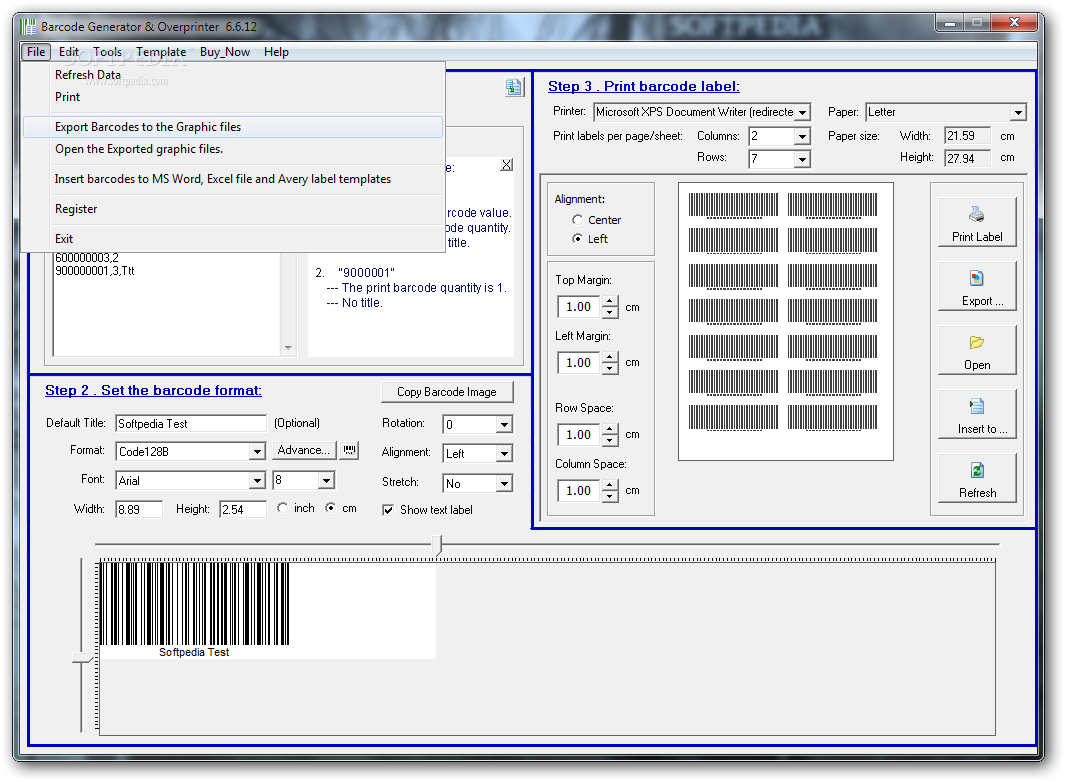
Task: Decrease the Column Space spinner value
Action: (x=610, y=496)
